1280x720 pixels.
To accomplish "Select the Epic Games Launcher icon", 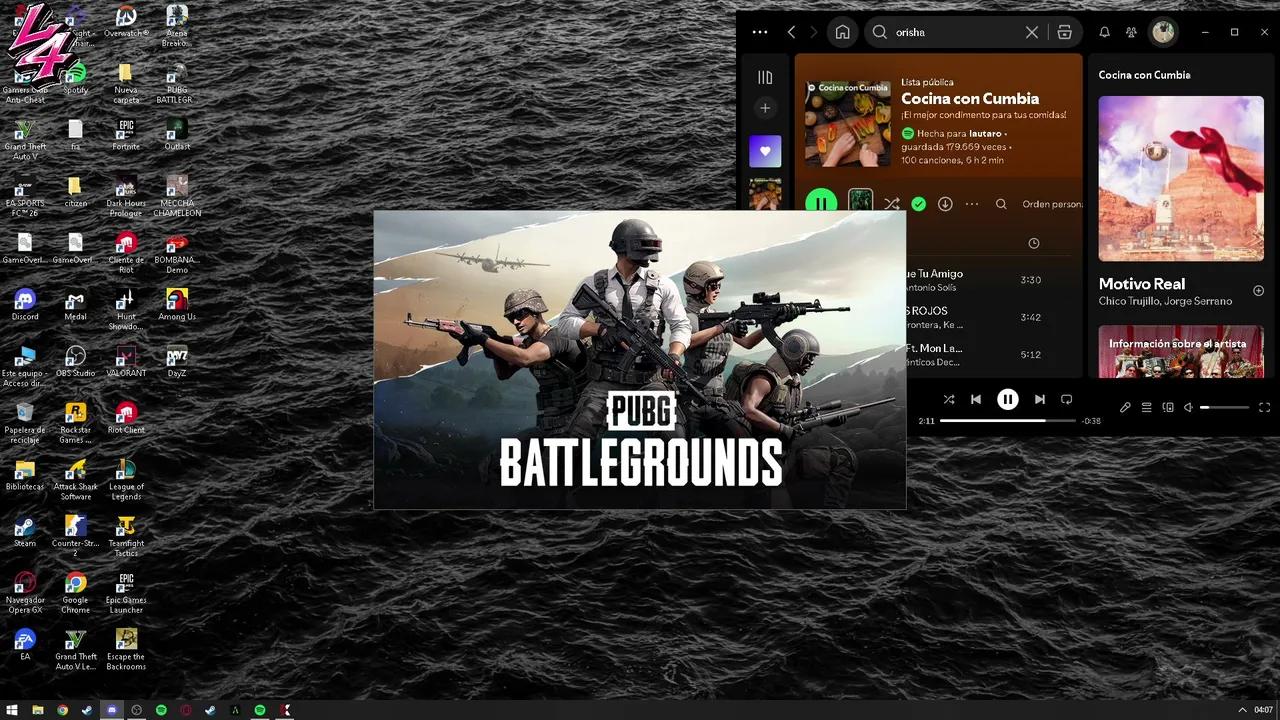I will coord(126,594).
